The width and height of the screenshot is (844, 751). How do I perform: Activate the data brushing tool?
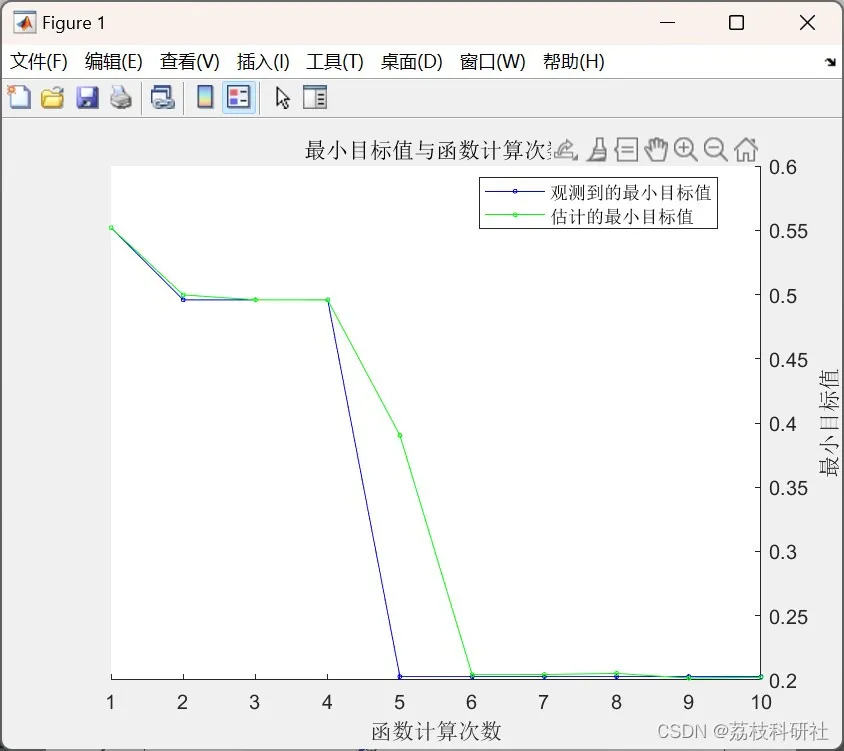[x=597, y=150]
